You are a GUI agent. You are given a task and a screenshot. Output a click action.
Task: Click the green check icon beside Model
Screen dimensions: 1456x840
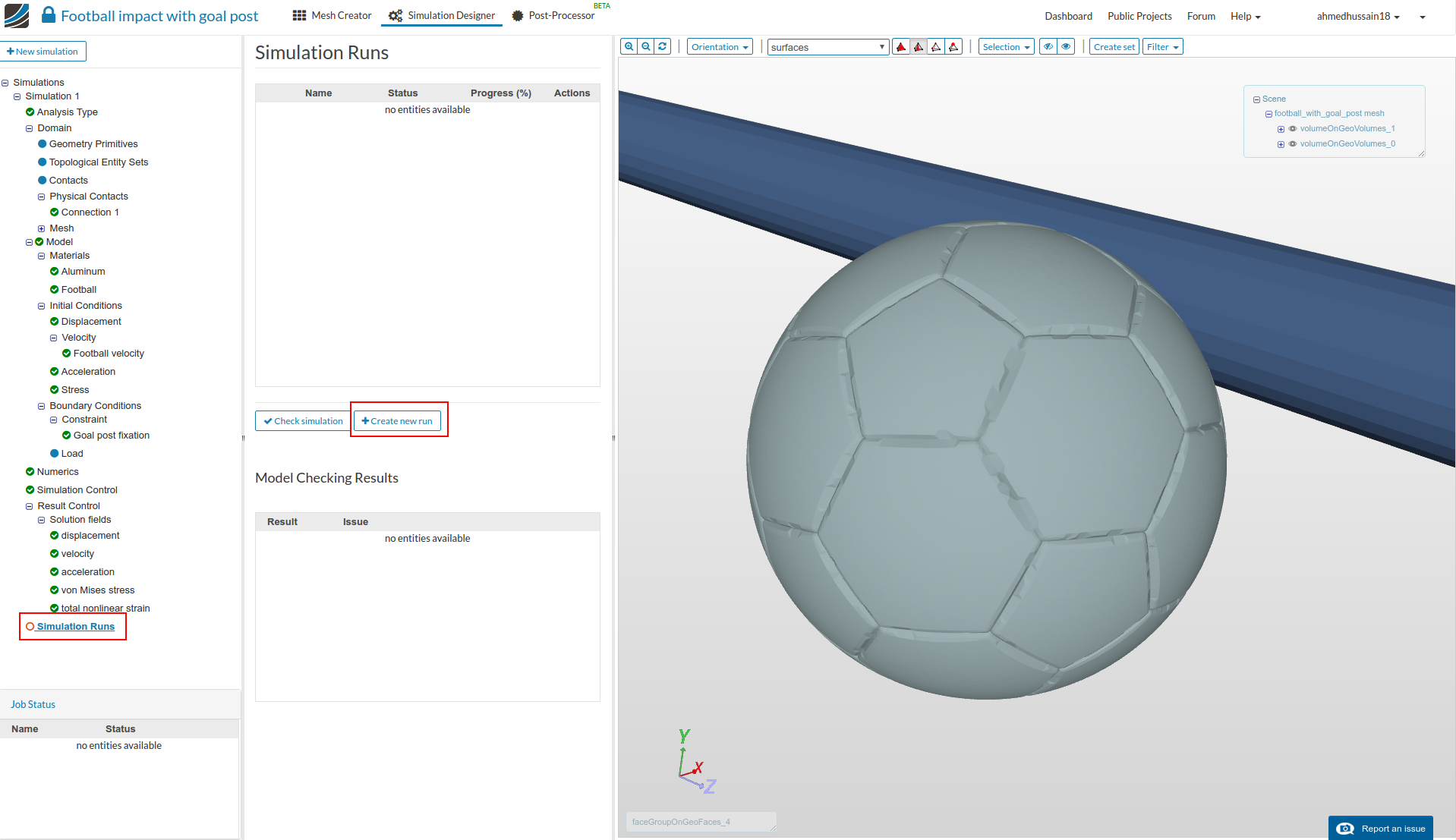pos(39,242)
